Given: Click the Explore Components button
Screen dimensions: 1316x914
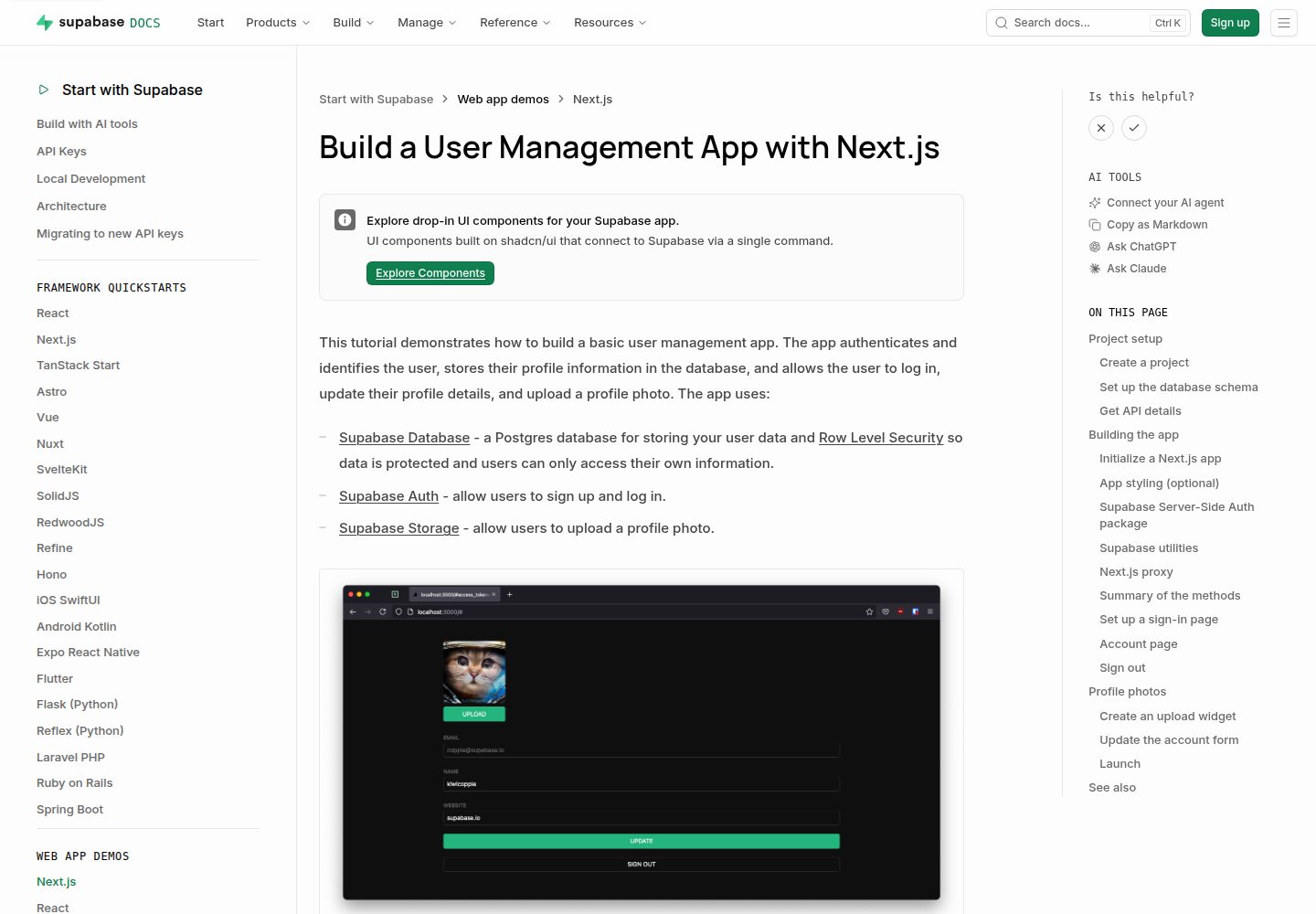Looking at the screenshot, I should pyautogui.click(x=430, y=273).
